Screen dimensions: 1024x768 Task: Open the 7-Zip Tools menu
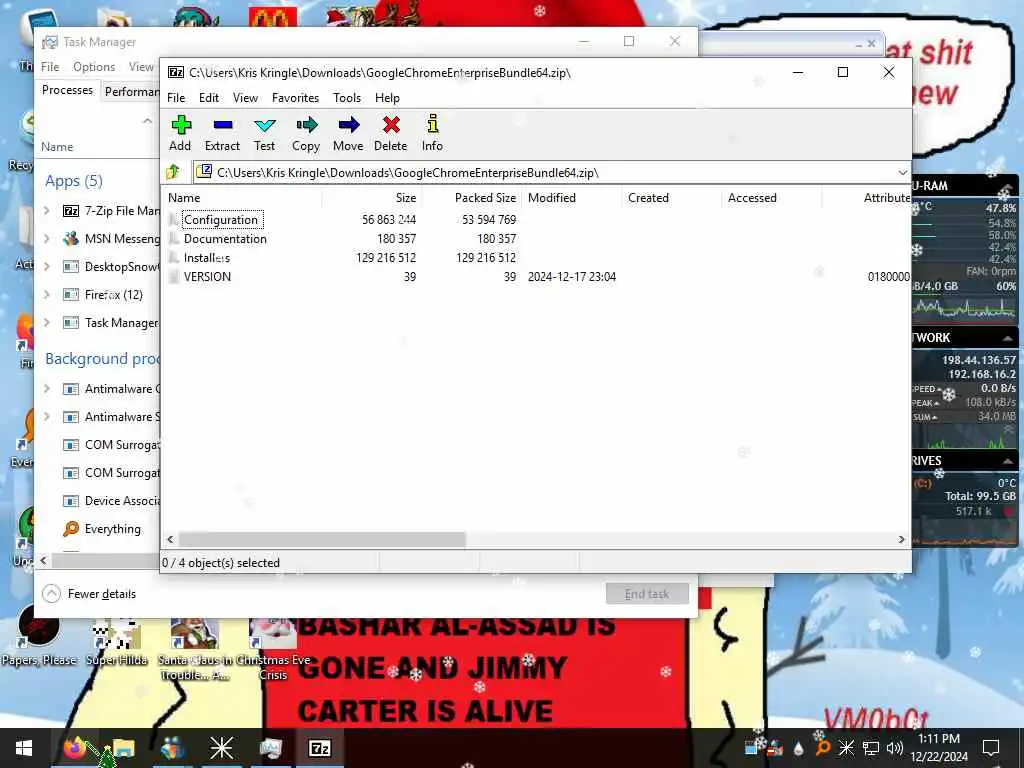point(347,98)
